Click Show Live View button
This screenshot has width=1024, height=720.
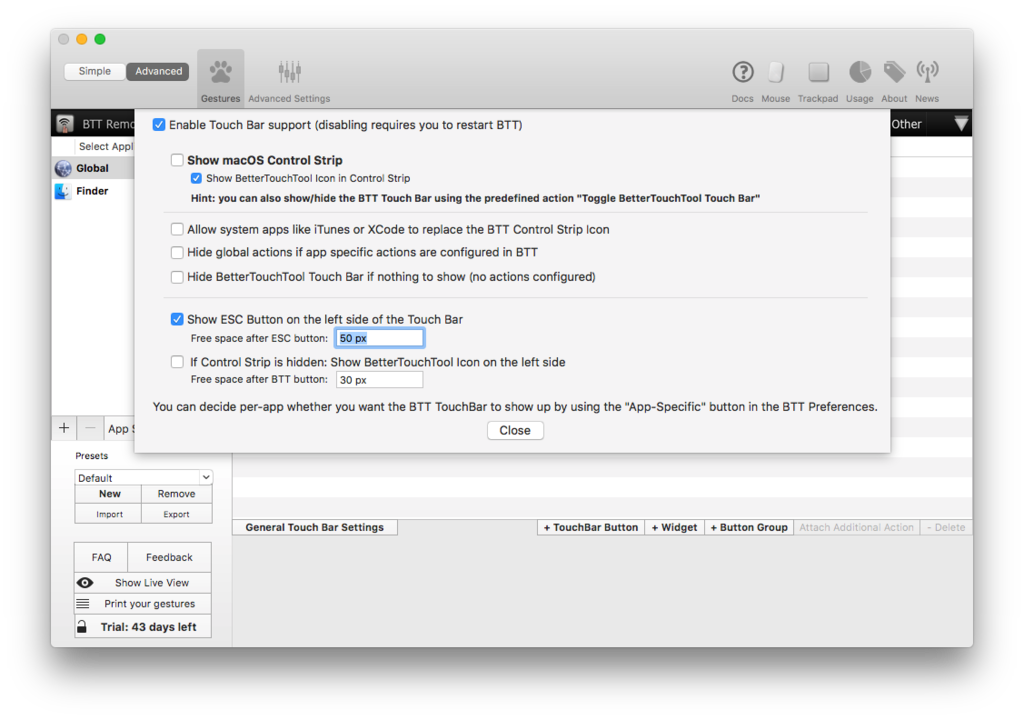(x=143, y=583)
